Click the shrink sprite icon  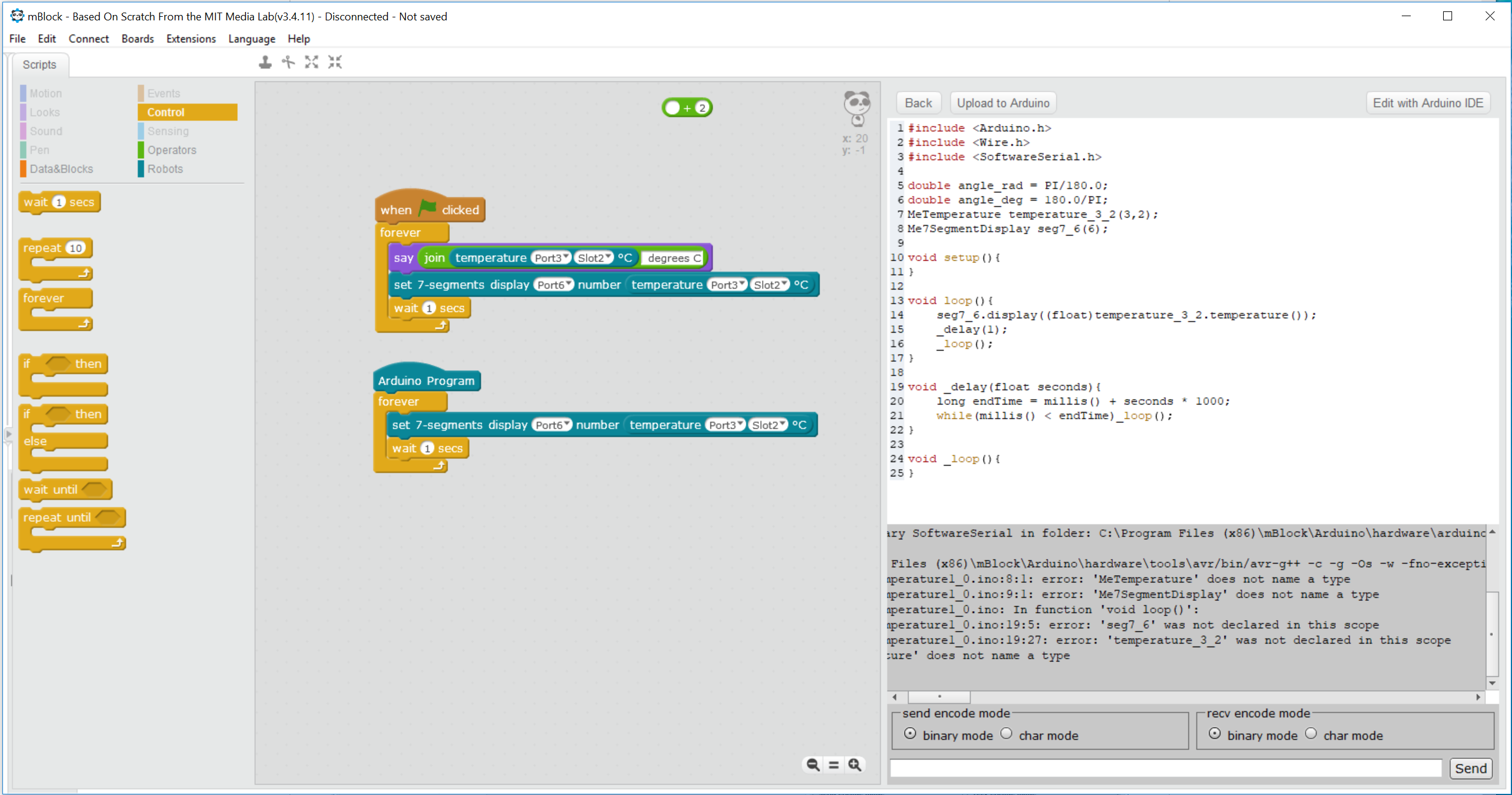tap(335, 62)
